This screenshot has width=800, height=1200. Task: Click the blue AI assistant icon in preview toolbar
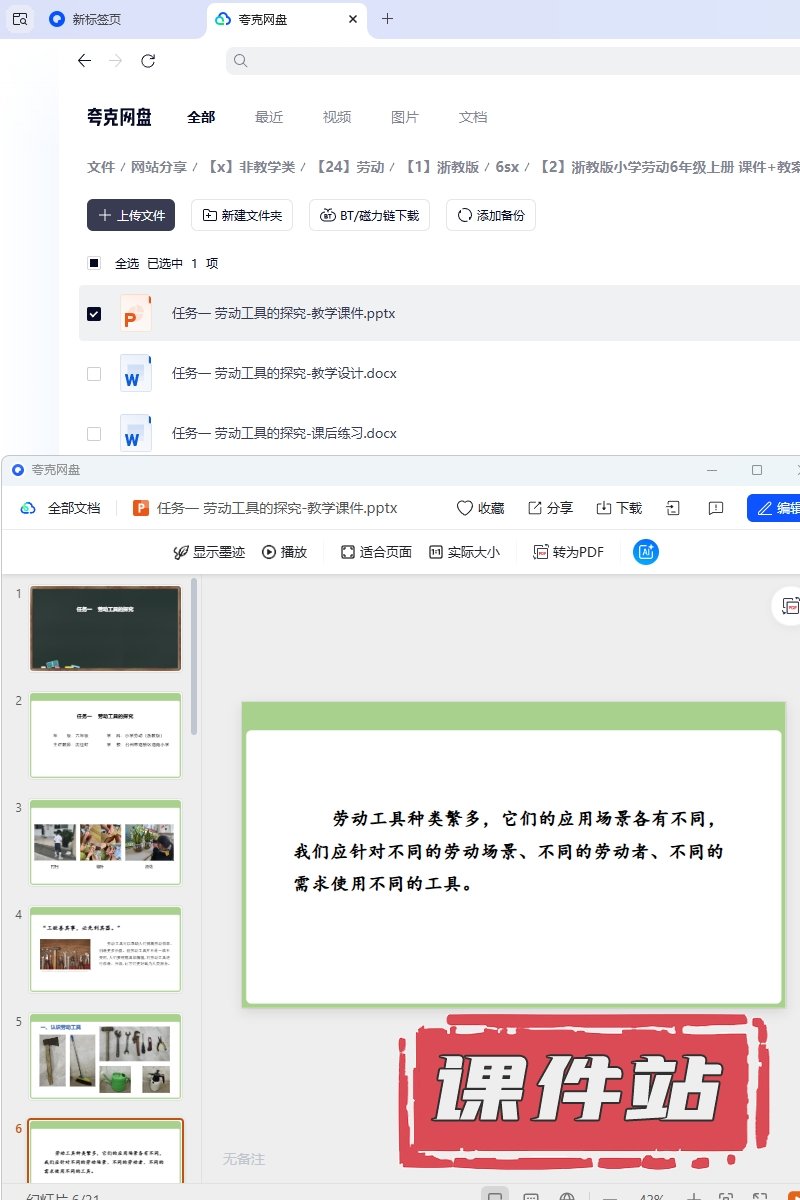[x=646, y=552]
